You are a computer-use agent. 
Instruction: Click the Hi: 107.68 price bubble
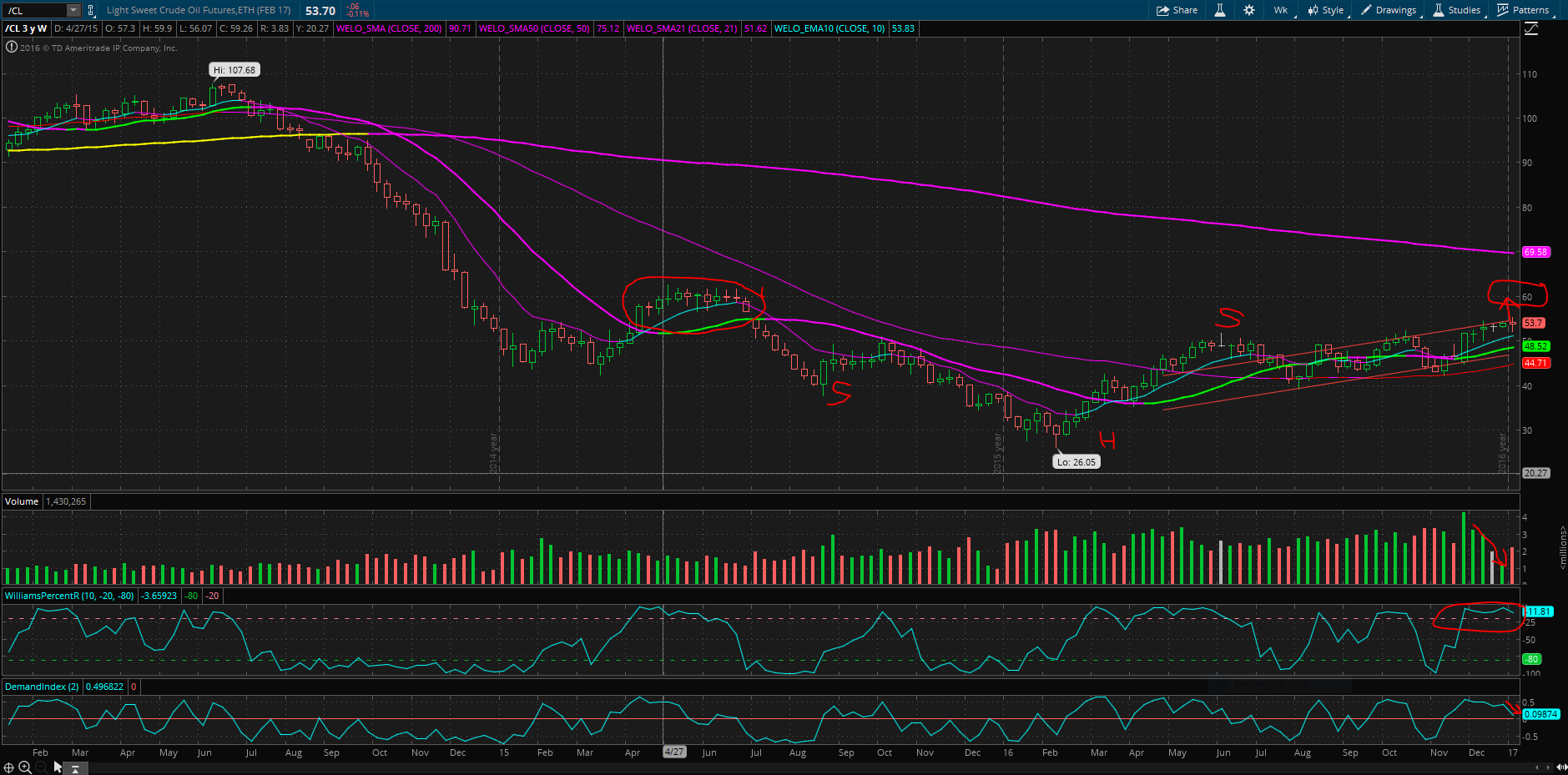coord(234,70)
